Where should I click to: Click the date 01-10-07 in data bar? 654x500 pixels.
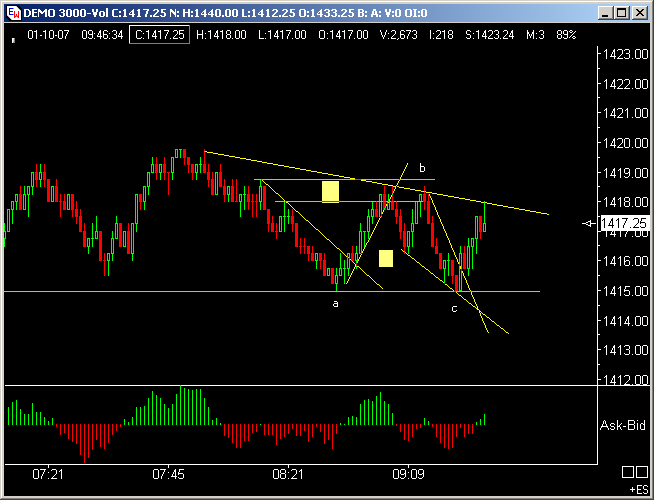point(48,35)
